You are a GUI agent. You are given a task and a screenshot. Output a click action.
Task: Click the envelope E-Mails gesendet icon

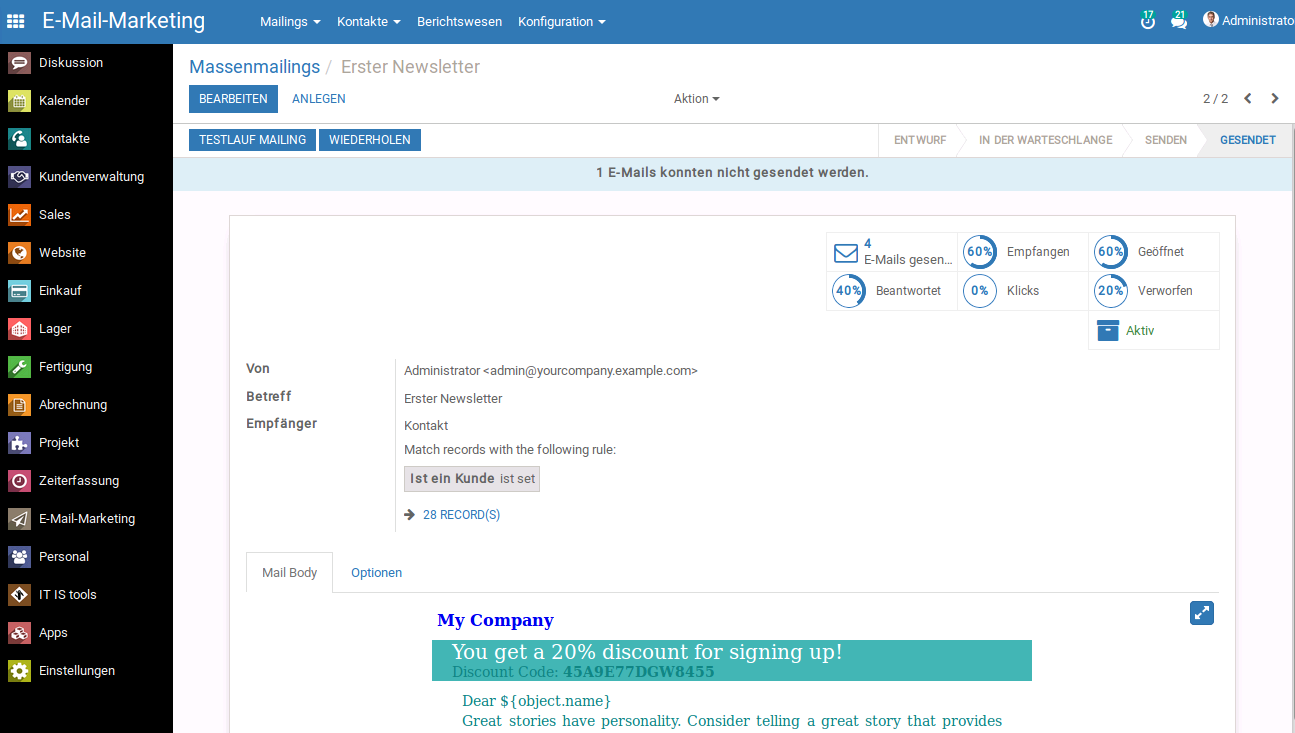pyautogui.click(x=846, y=252)
